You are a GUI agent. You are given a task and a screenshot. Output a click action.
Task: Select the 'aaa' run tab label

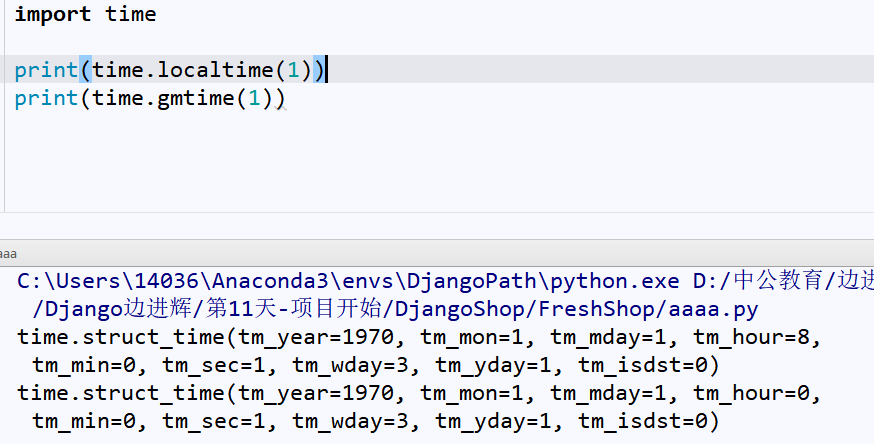point(8,254)
